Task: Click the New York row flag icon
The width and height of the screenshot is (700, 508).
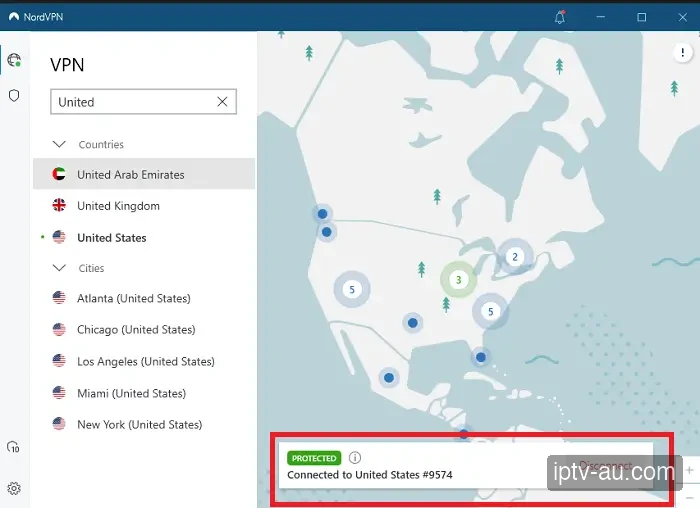Action: click(59, 424)
